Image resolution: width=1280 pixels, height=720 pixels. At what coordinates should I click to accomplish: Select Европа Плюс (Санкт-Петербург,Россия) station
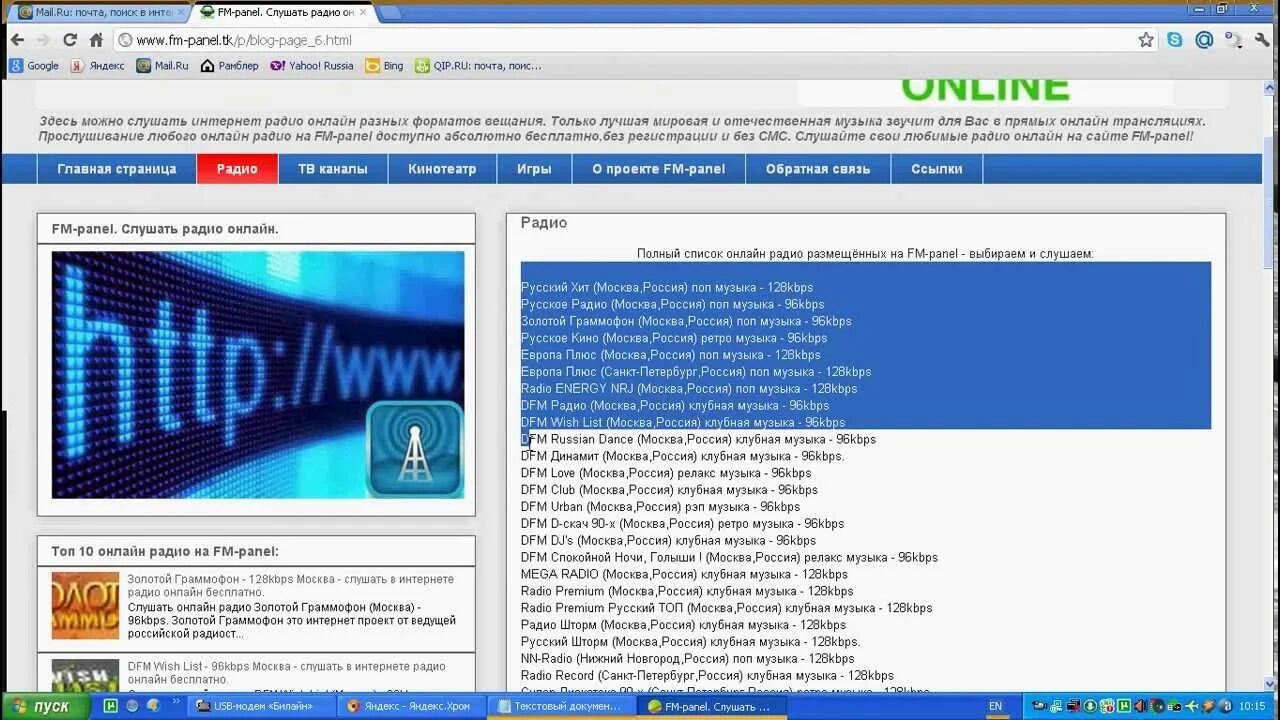click(x=696, y=371)
